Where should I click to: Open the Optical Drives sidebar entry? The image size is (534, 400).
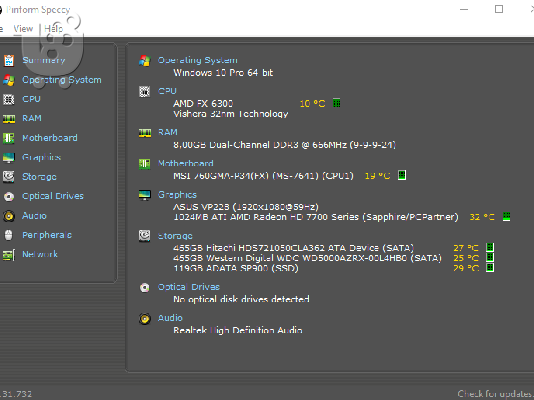pos(53,196)
